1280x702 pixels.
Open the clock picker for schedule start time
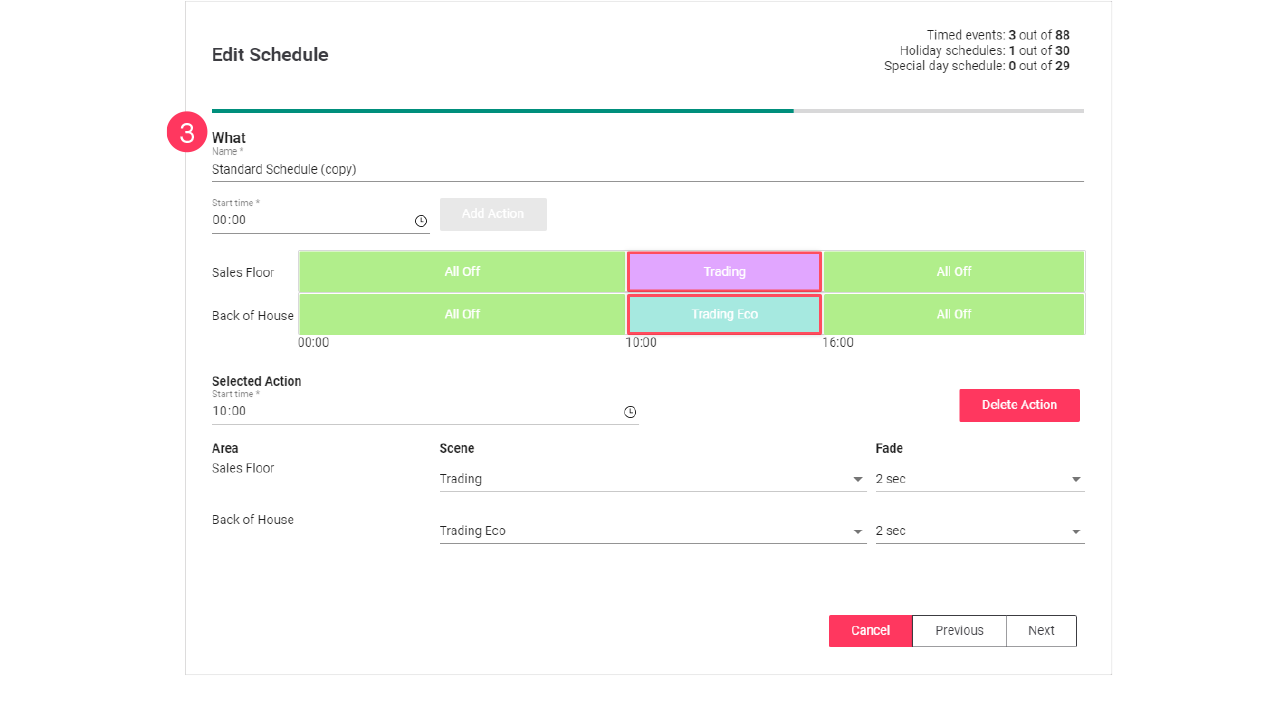coord(420,220)
